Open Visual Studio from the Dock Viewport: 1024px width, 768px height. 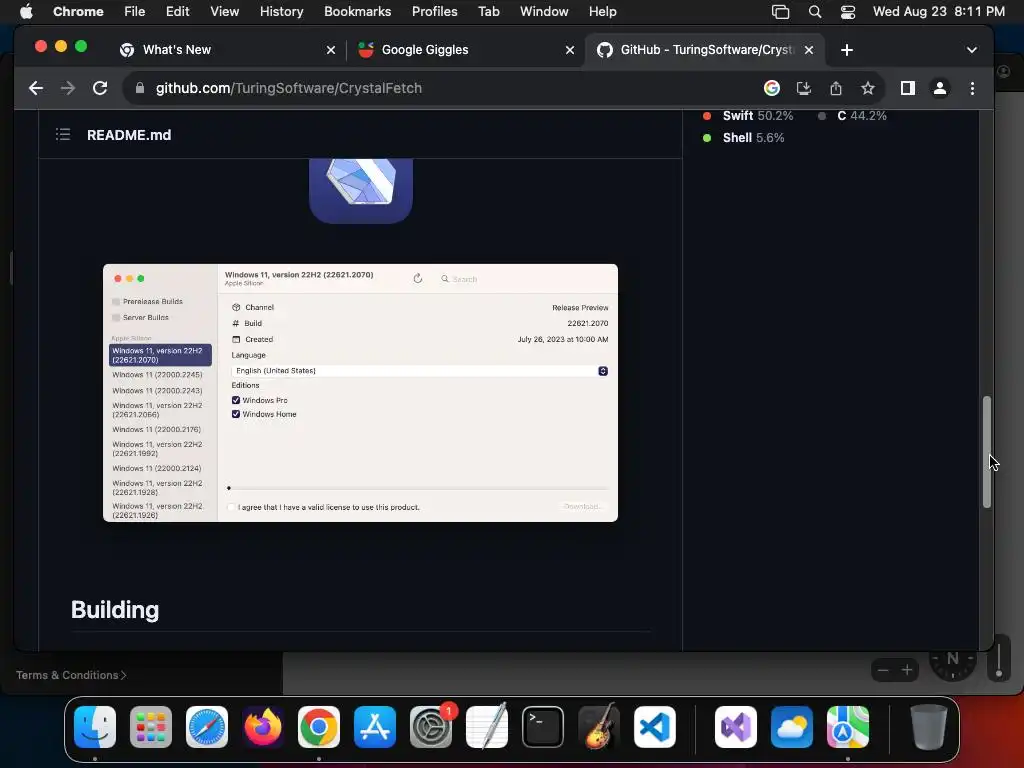736,727
